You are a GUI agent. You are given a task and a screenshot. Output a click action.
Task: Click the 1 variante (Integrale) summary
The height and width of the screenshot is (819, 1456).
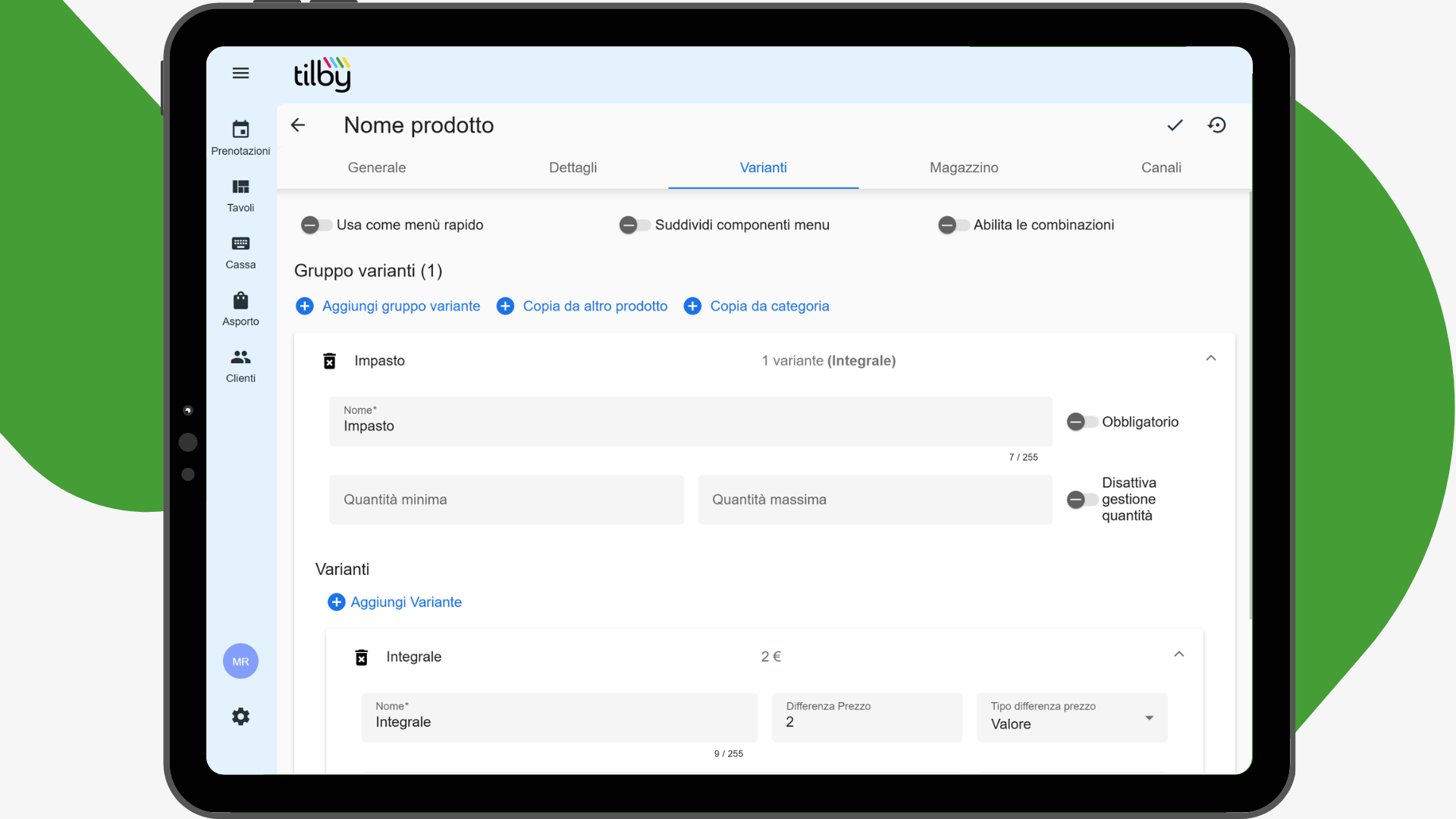click(x=829, y=361)
